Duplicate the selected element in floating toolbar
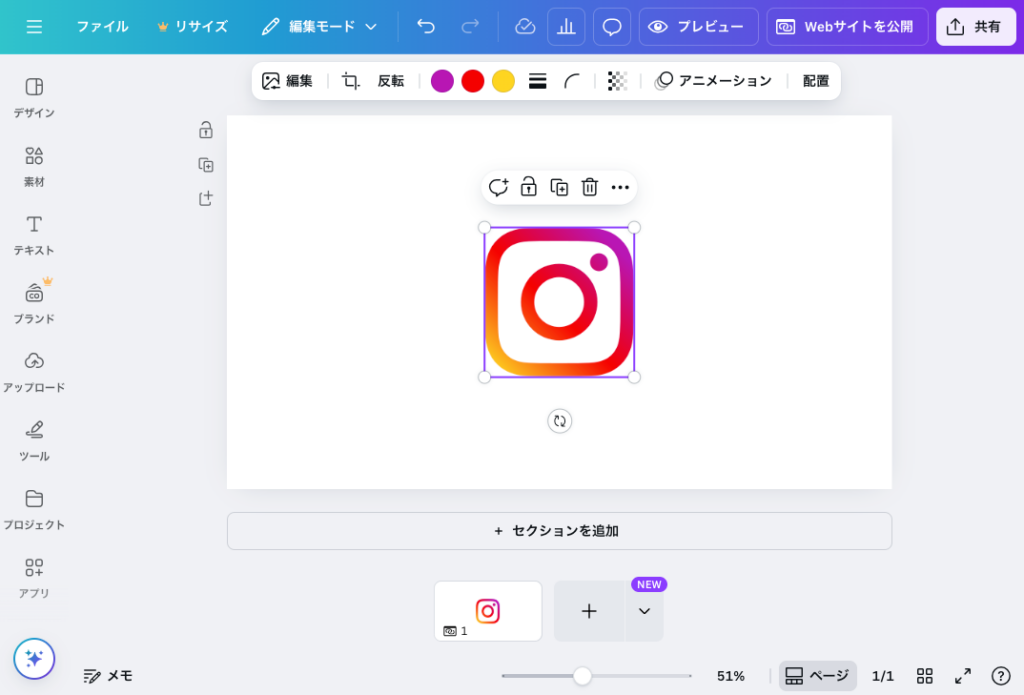Screen dimensions: 1024x695 pyautogui.click(x=559, y=187)
